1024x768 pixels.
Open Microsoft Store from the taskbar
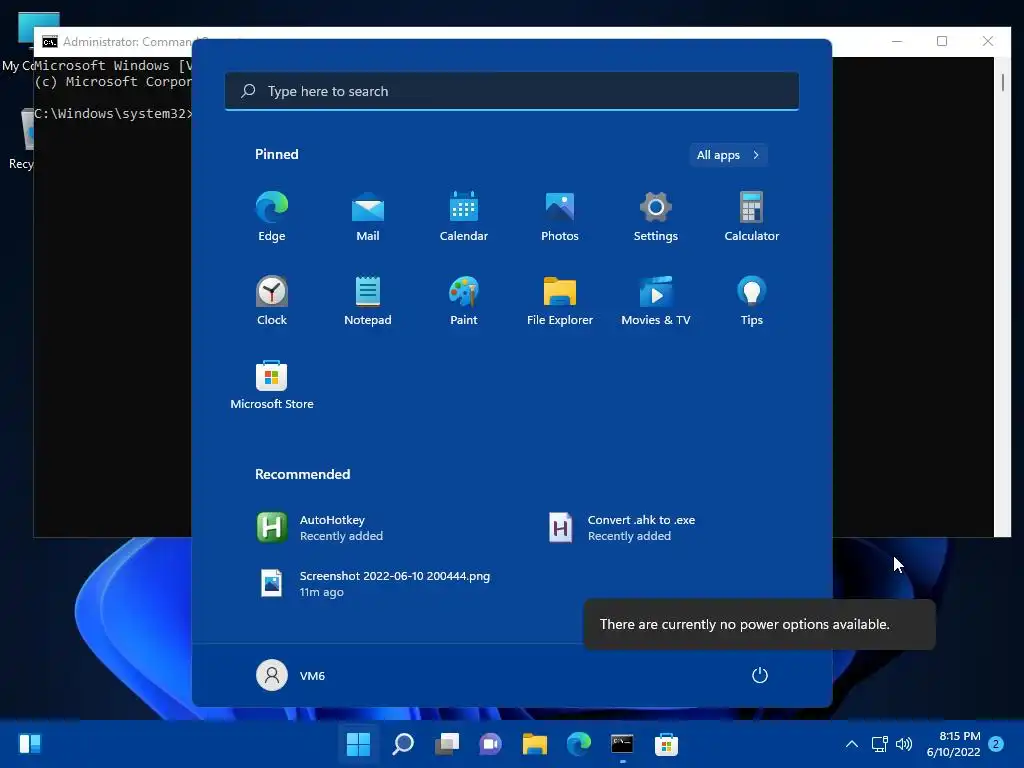click(x=666, y=744)
